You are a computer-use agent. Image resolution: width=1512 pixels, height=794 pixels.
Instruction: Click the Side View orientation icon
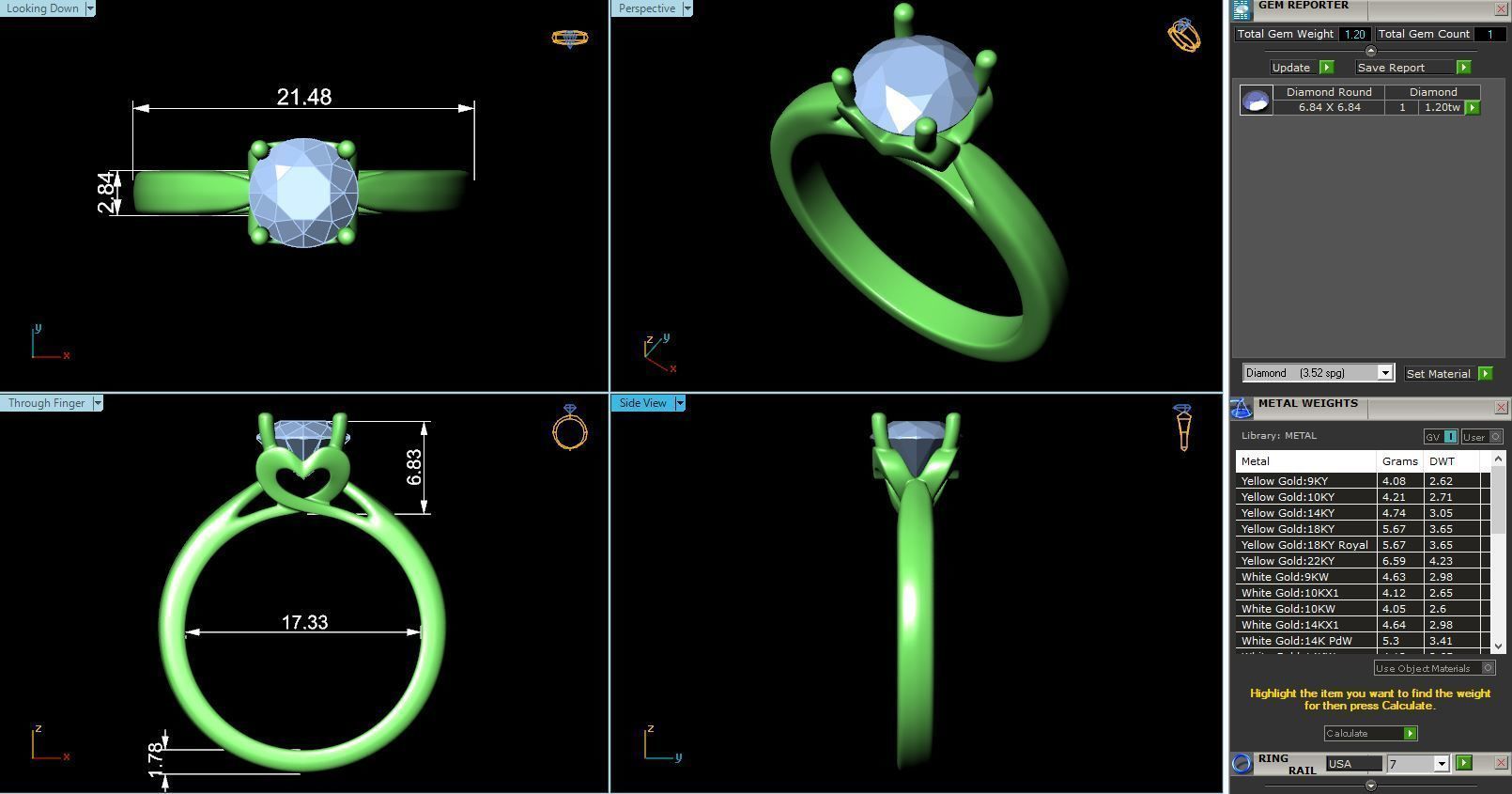pyautogui.click(x=1182, y=428)
